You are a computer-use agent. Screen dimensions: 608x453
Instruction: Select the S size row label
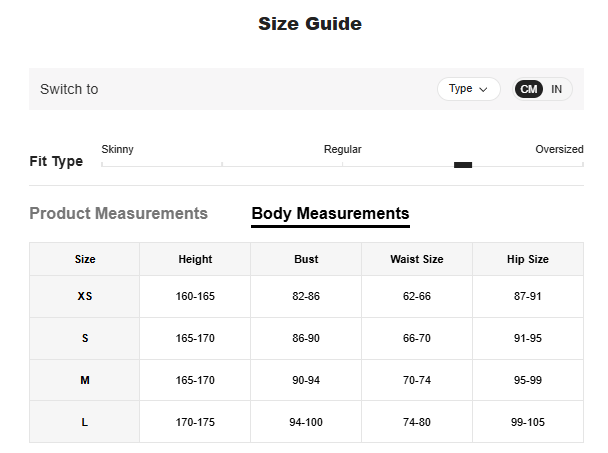pyautogui.click(x=85, y=339)
